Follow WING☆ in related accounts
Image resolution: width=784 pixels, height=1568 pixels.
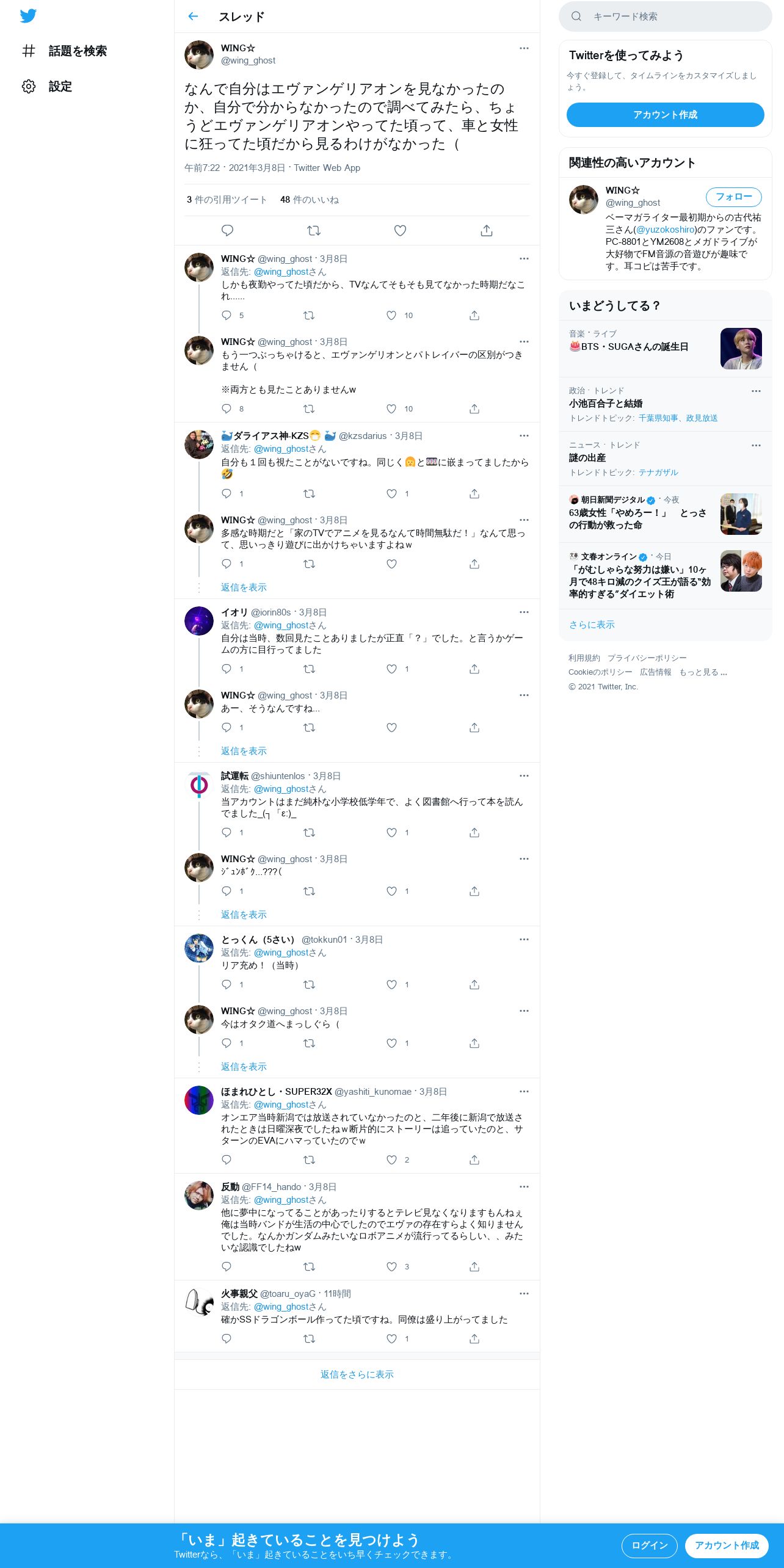[733, 197]
